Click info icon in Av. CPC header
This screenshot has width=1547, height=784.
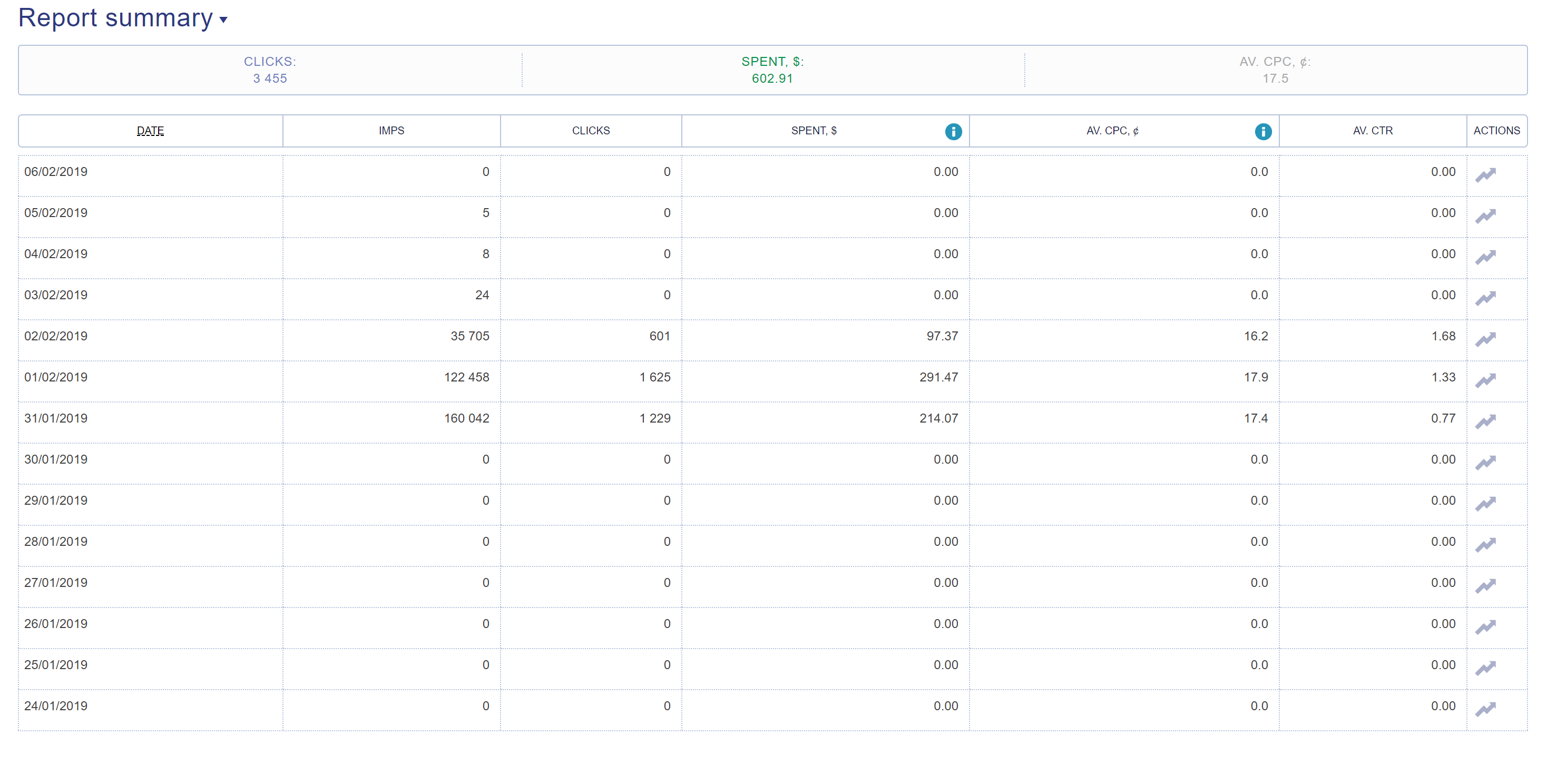point(1263,132)
